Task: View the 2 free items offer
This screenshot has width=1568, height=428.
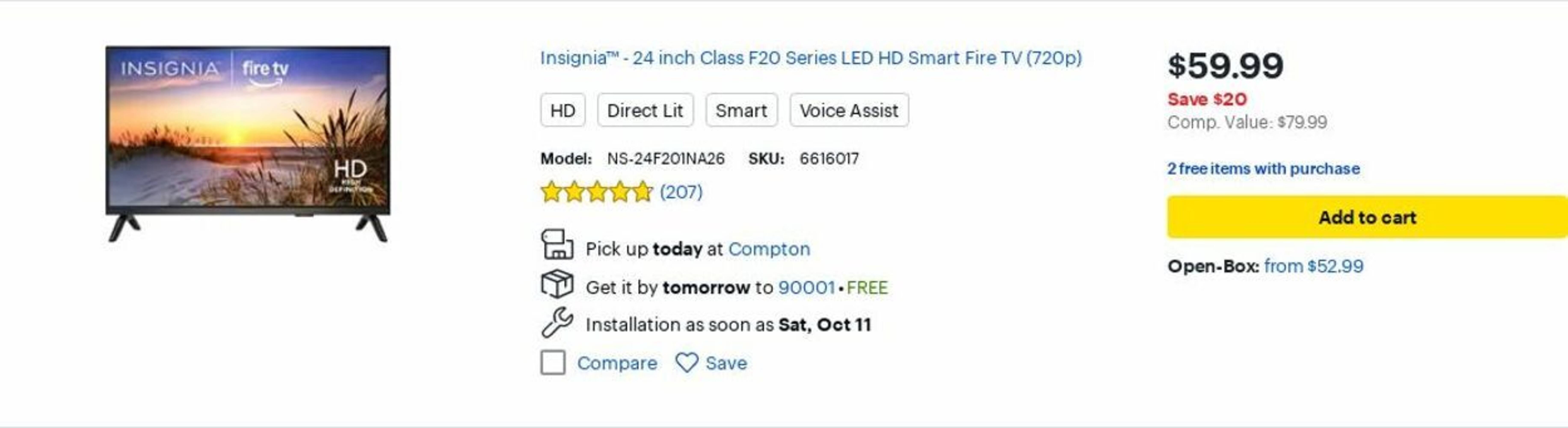Action: [x=1263, y=169]
